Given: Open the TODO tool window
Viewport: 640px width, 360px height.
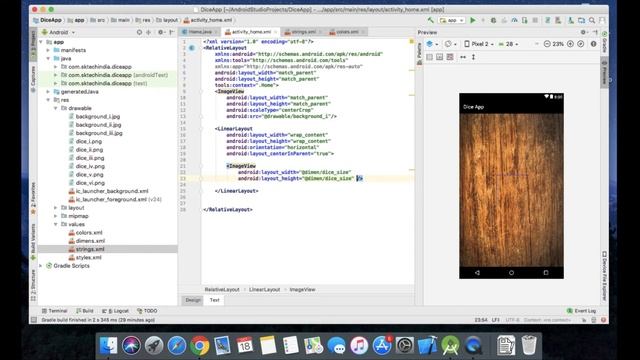Looking at the screenshot, I should 148,311.
